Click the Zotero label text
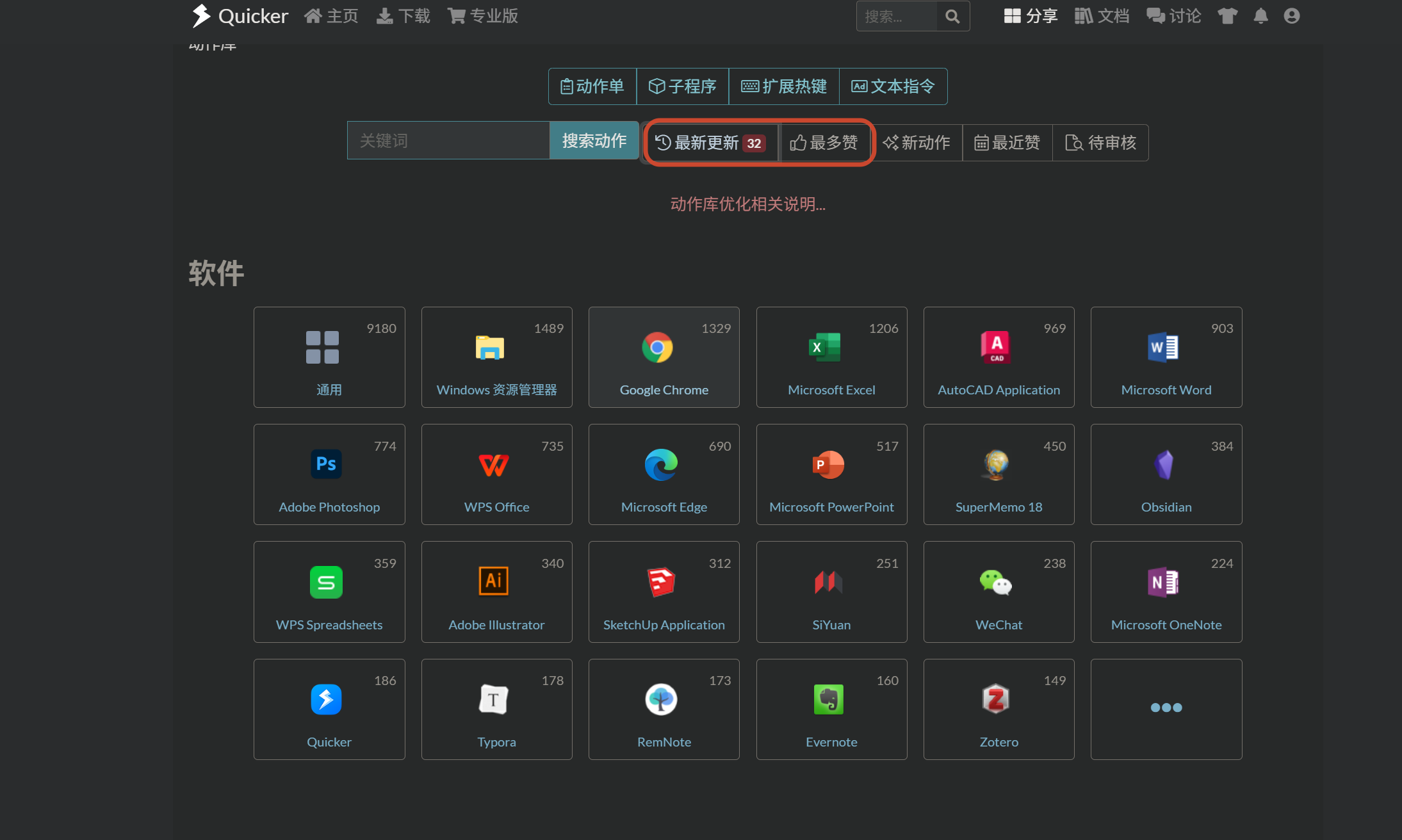The width and height of the screenshot is (1402, 840). tap(999, 742)
